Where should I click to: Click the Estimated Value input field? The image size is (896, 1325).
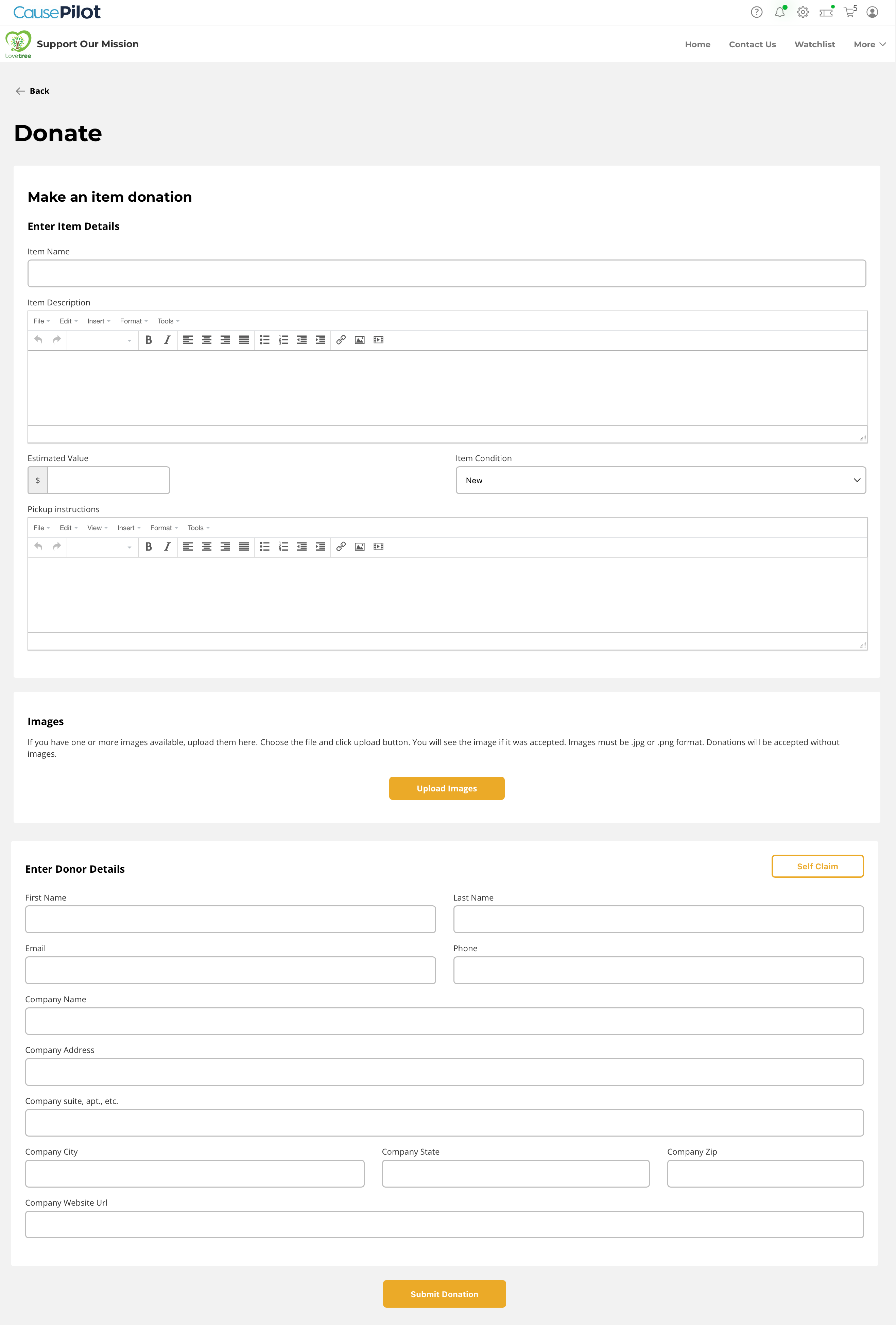108,480
